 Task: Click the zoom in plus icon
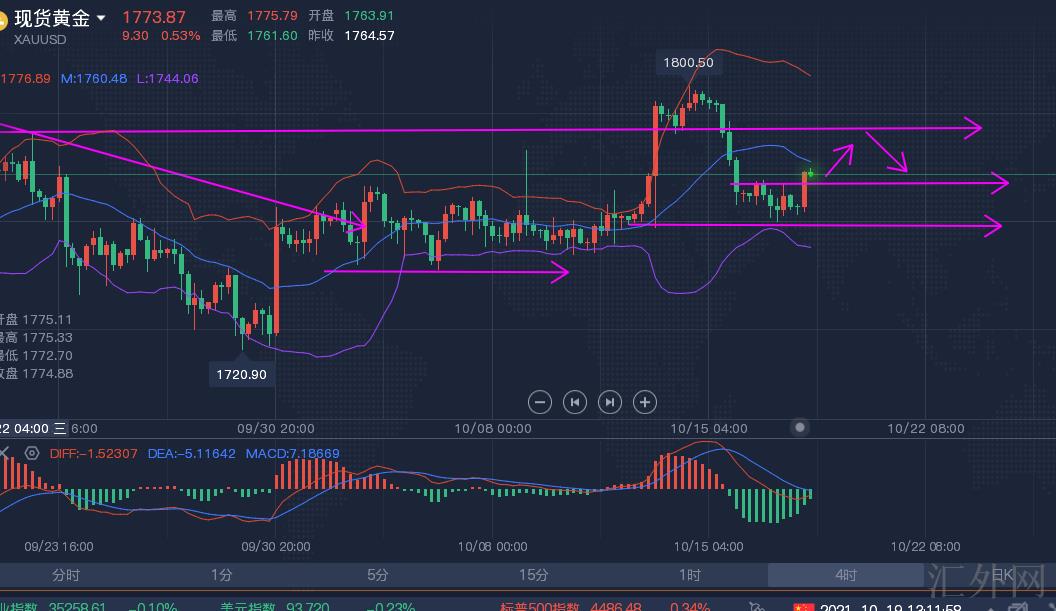[645, 402]
